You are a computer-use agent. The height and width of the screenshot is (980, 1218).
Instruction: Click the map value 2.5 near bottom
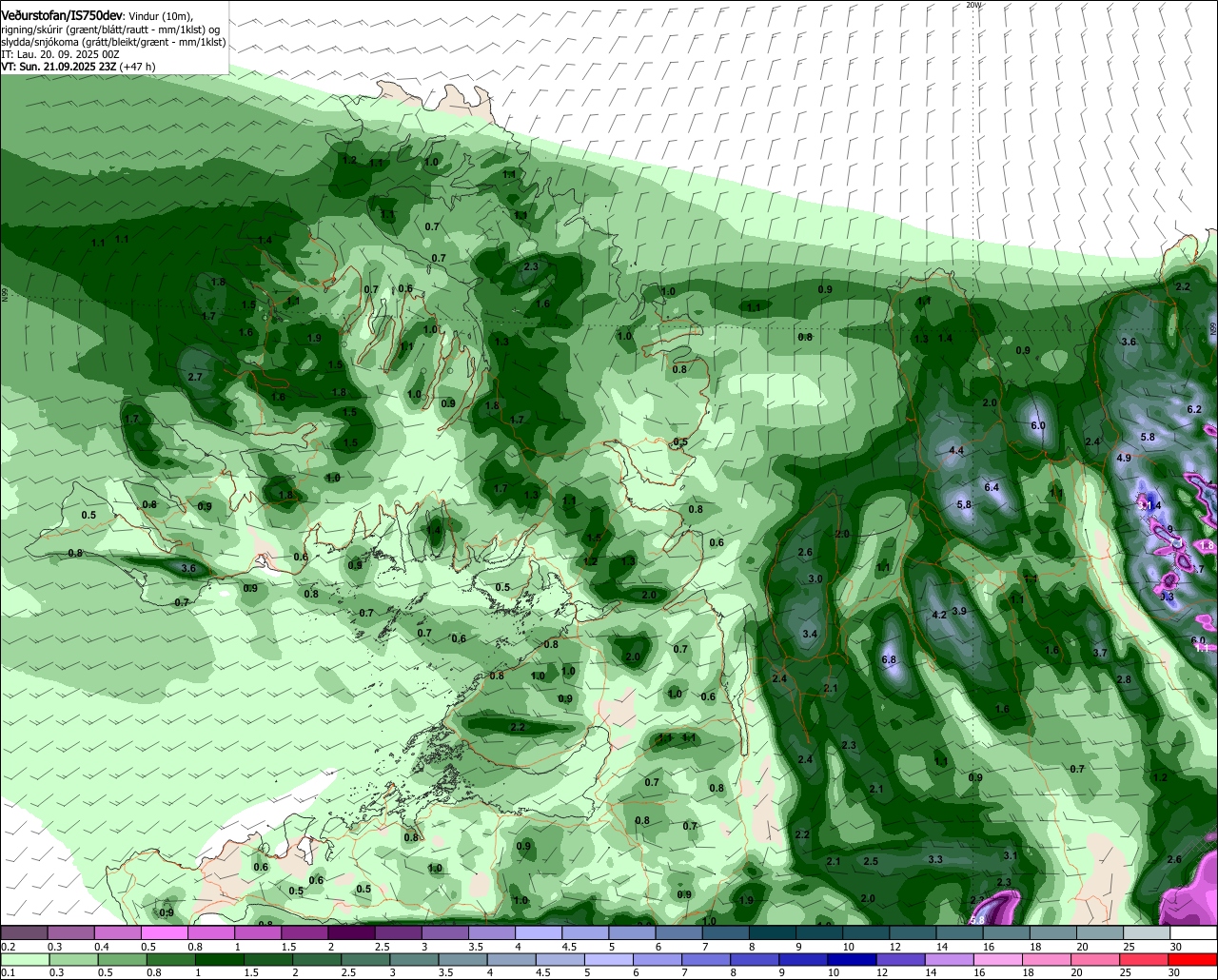(871, 861)
